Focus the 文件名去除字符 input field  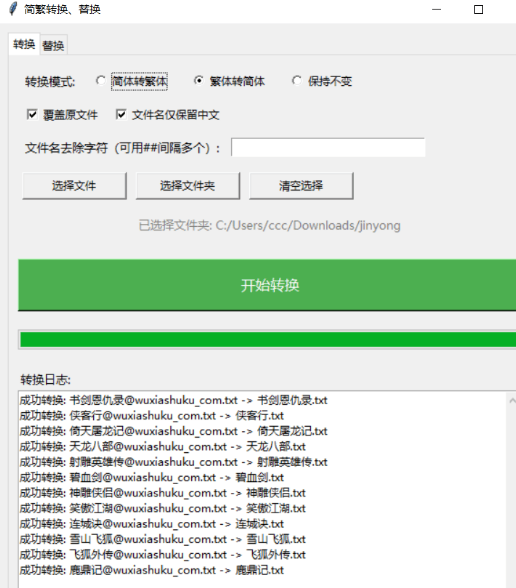click(x=328, y=147)
